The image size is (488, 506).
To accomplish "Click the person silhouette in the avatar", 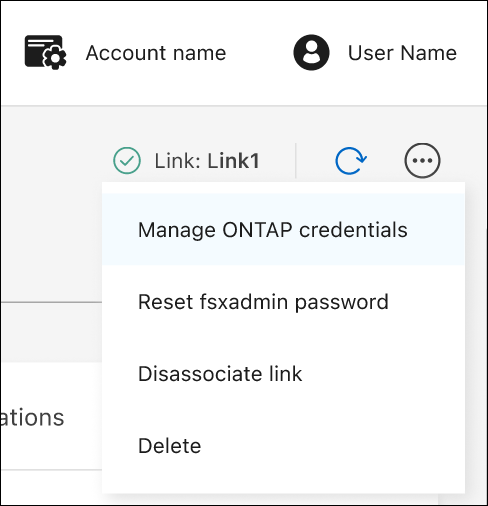I will [311, 52].
